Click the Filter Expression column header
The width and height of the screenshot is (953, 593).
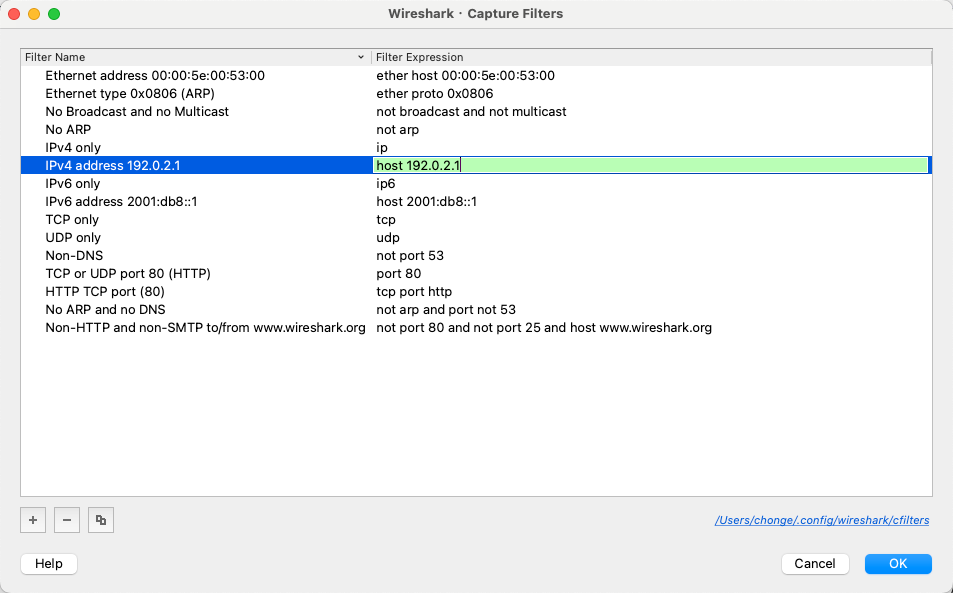point(650,57)
